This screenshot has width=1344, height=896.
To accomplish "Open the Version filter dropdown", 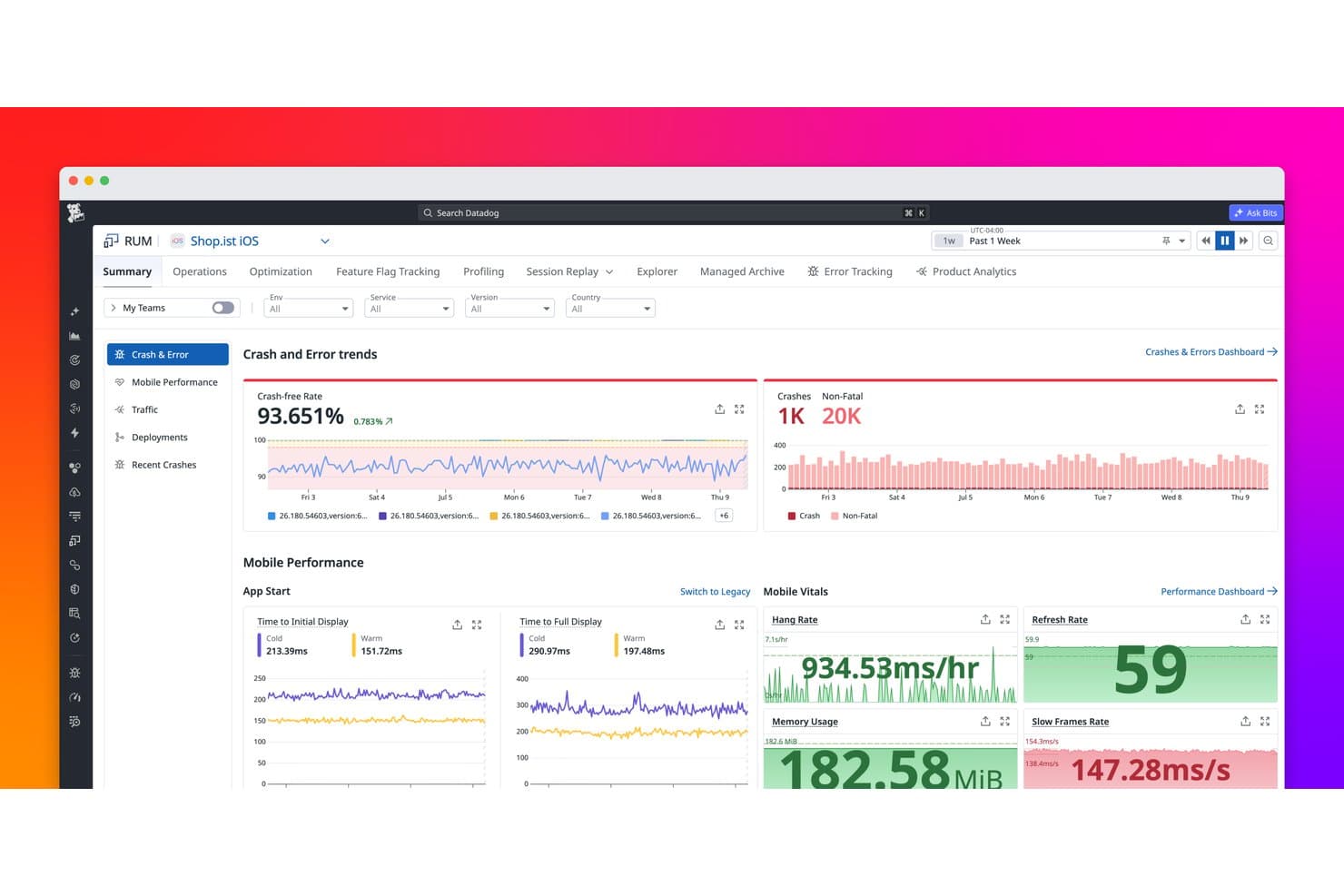I will click(x=510, y=309).
